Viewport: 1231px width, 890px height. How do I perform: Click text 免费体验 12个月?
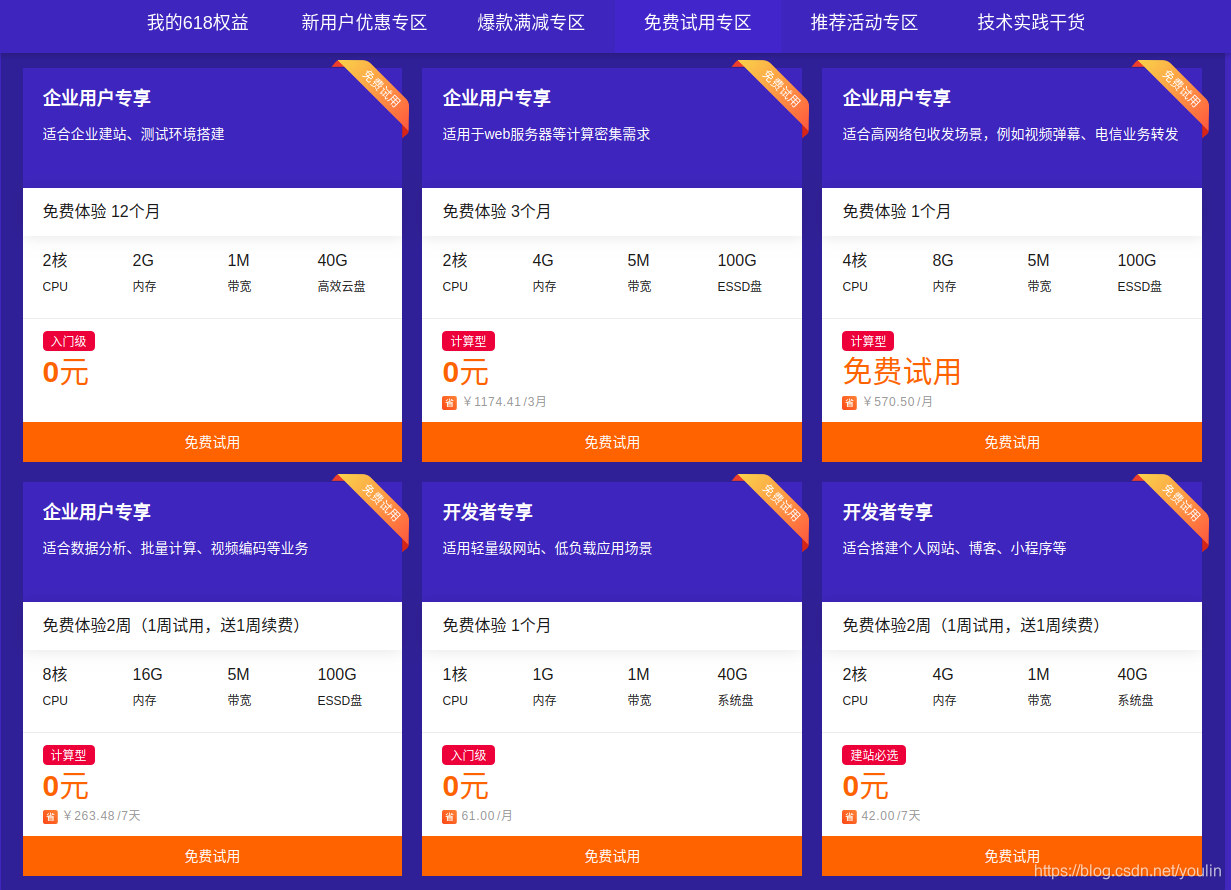click(x=102, y=211)
